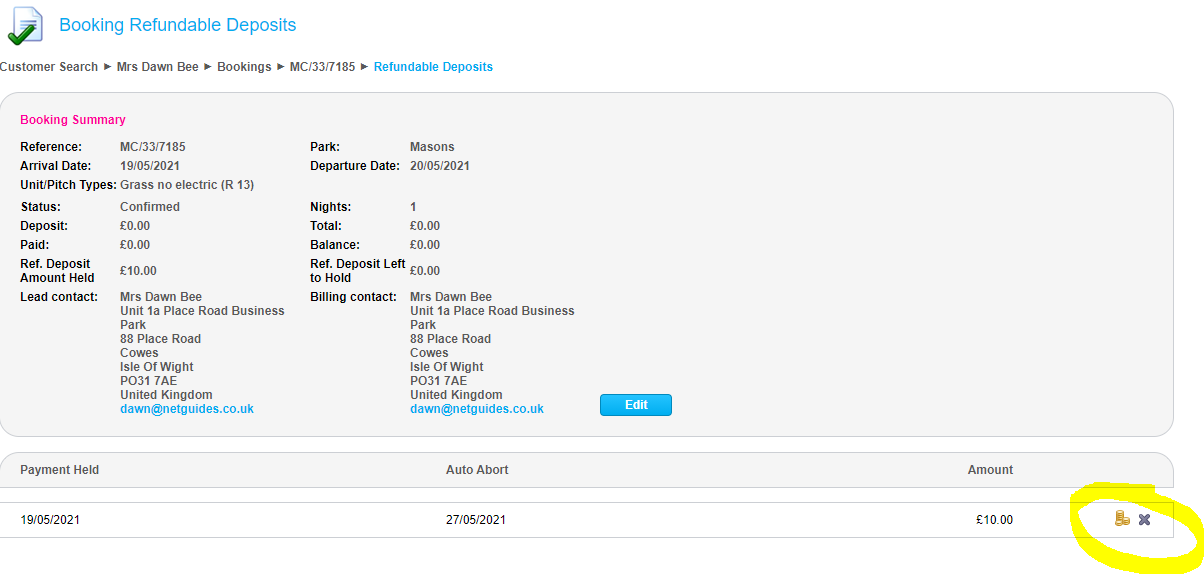Viewport: 1204px width, 579px height.
Task: Click the £10.00 amount in the deposit row
Action: tap(994, 520)
